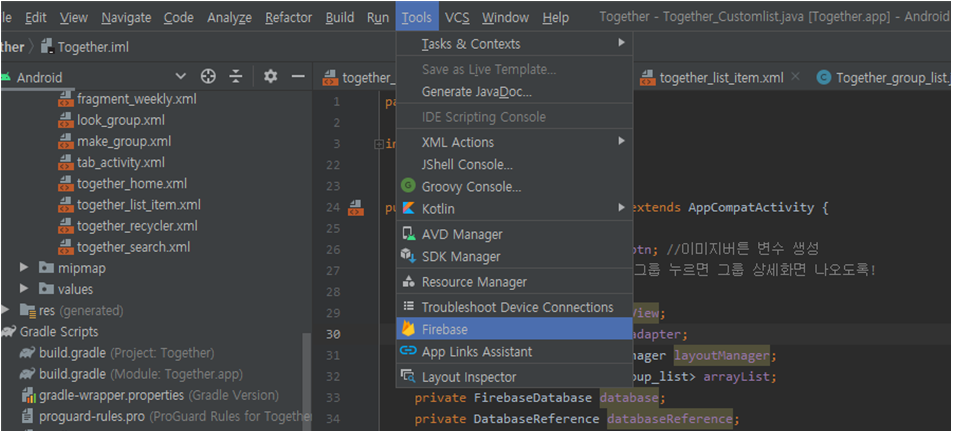Open the Run menu
This screenshot has width=953, height=433.
pyautogui.click(x=378, y=18)
